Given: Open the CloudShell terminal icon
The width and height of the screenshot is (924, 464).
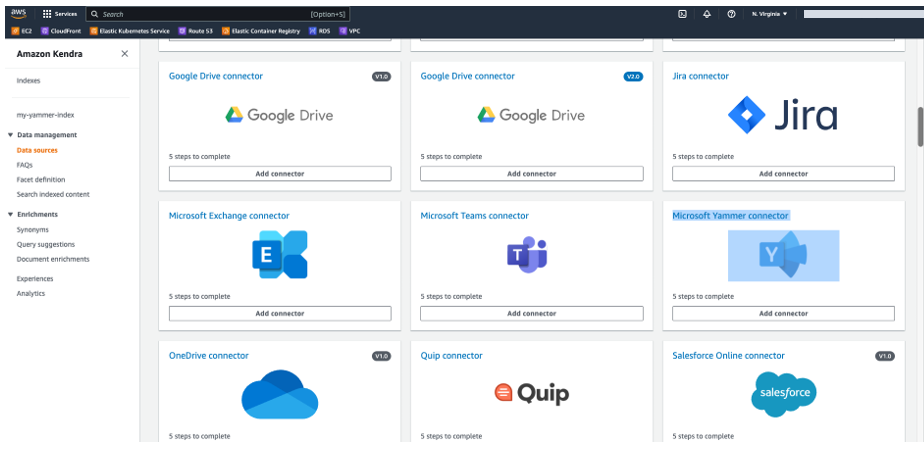Looking at the screenshot, I should (682, 14).
